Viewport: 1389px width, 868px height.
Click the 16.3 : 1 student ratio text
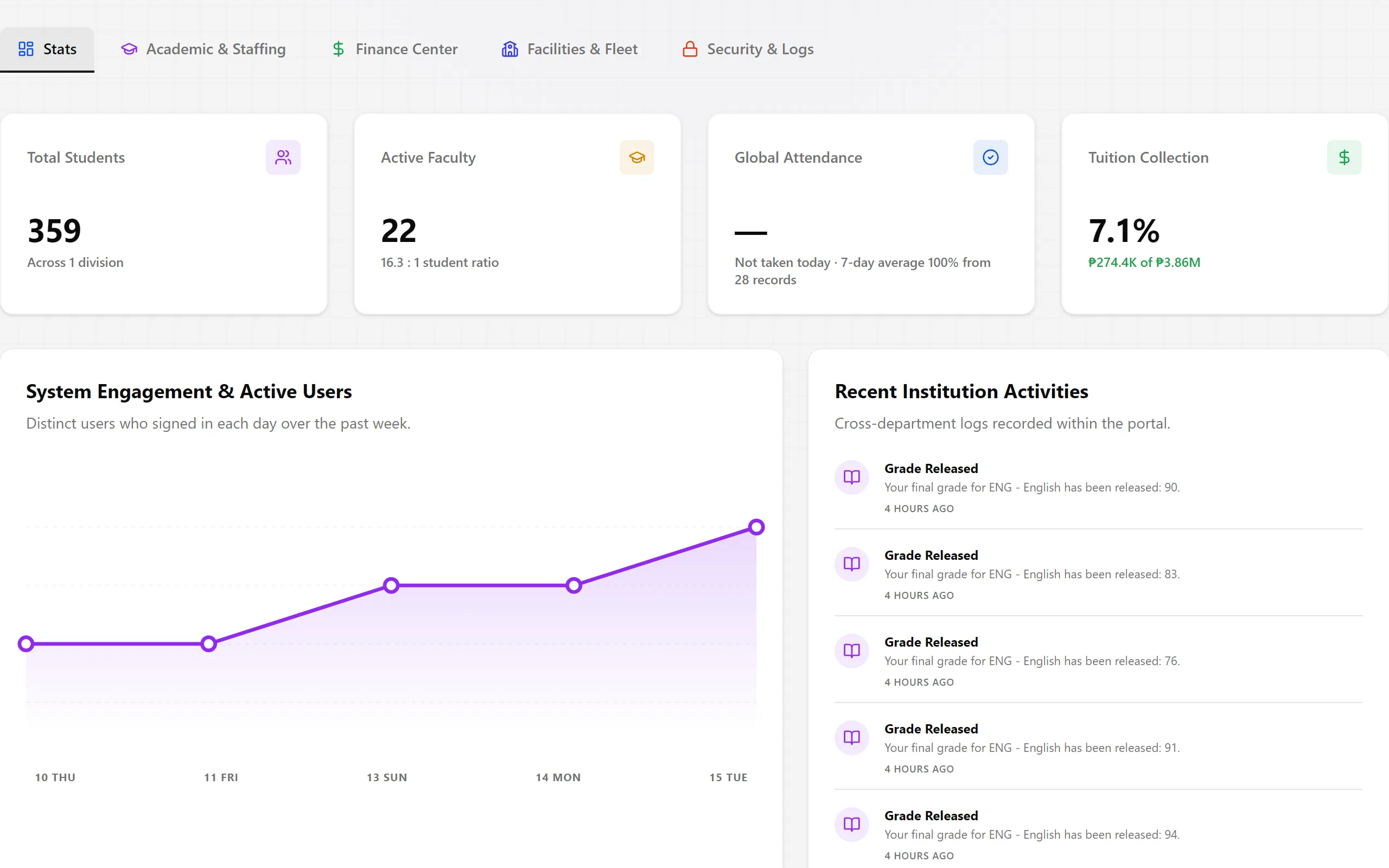[x=439, y=263]
